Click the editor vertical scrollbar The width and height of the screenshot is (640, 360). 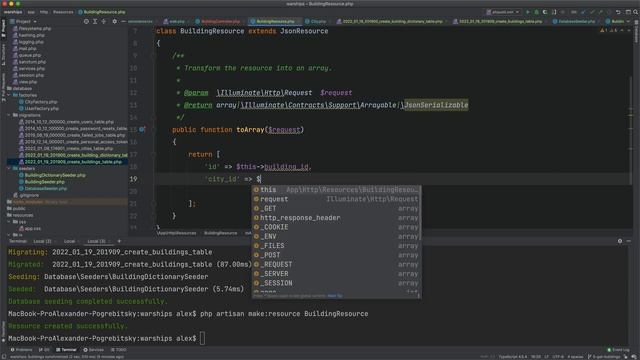631,130
